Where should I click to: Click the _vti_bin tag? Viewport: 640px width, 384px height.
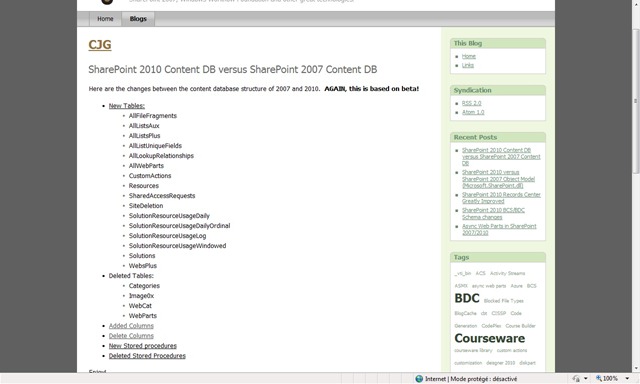[x=462, y=273]
